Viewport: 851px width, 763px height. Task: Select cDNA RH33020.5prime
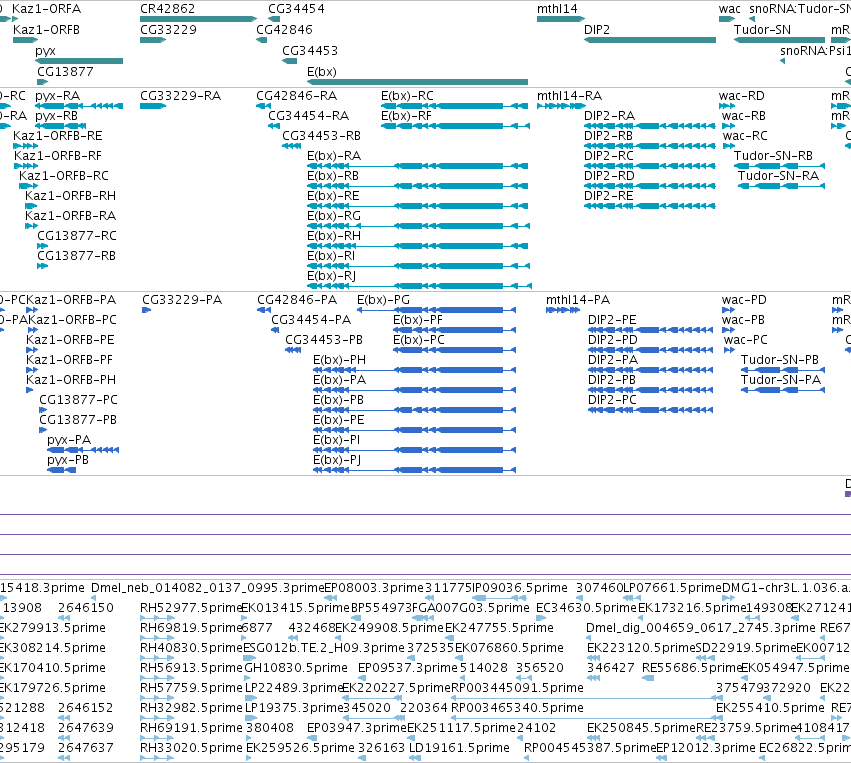pos(191,748)
